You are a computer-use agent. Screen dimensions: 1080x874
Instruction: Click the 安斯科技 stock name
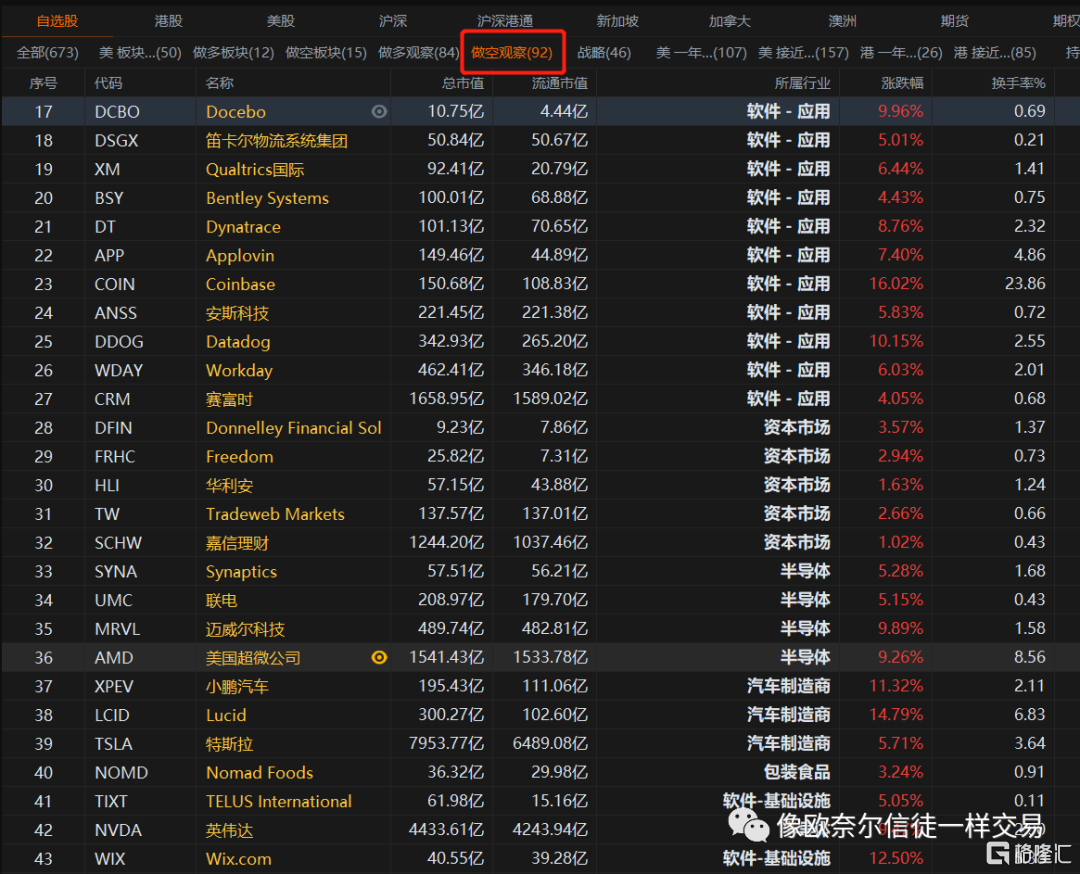(x=237, y=313)
